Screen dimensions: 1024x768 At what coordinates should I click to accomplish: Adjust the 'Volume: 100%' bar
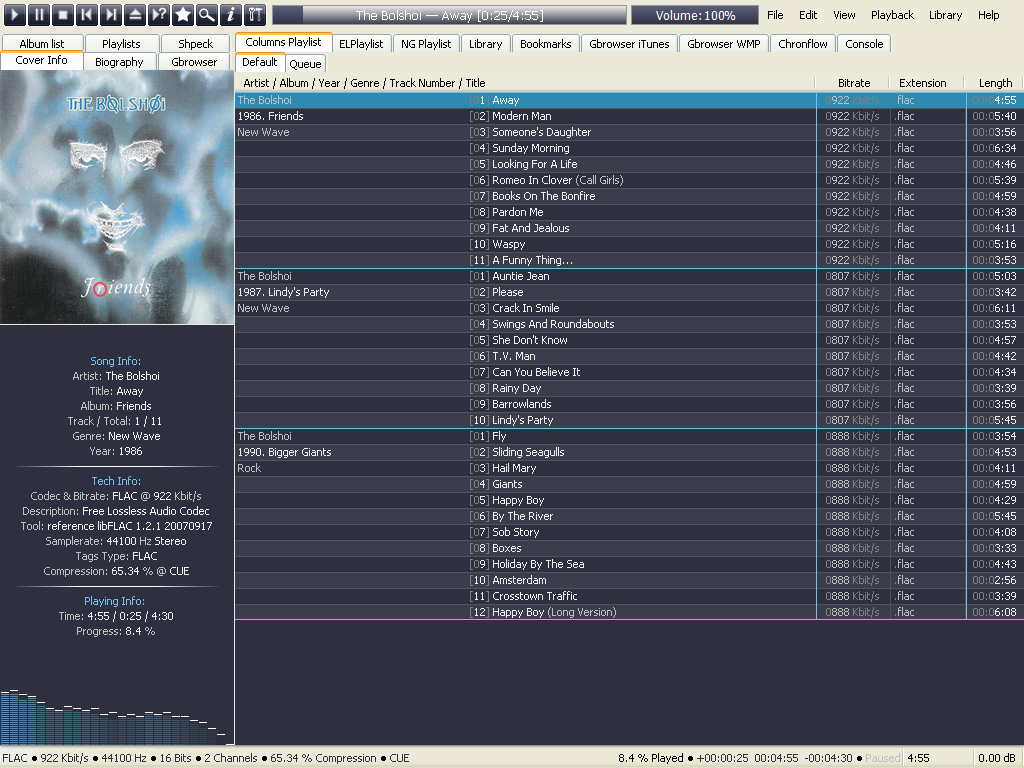point(695,15)
